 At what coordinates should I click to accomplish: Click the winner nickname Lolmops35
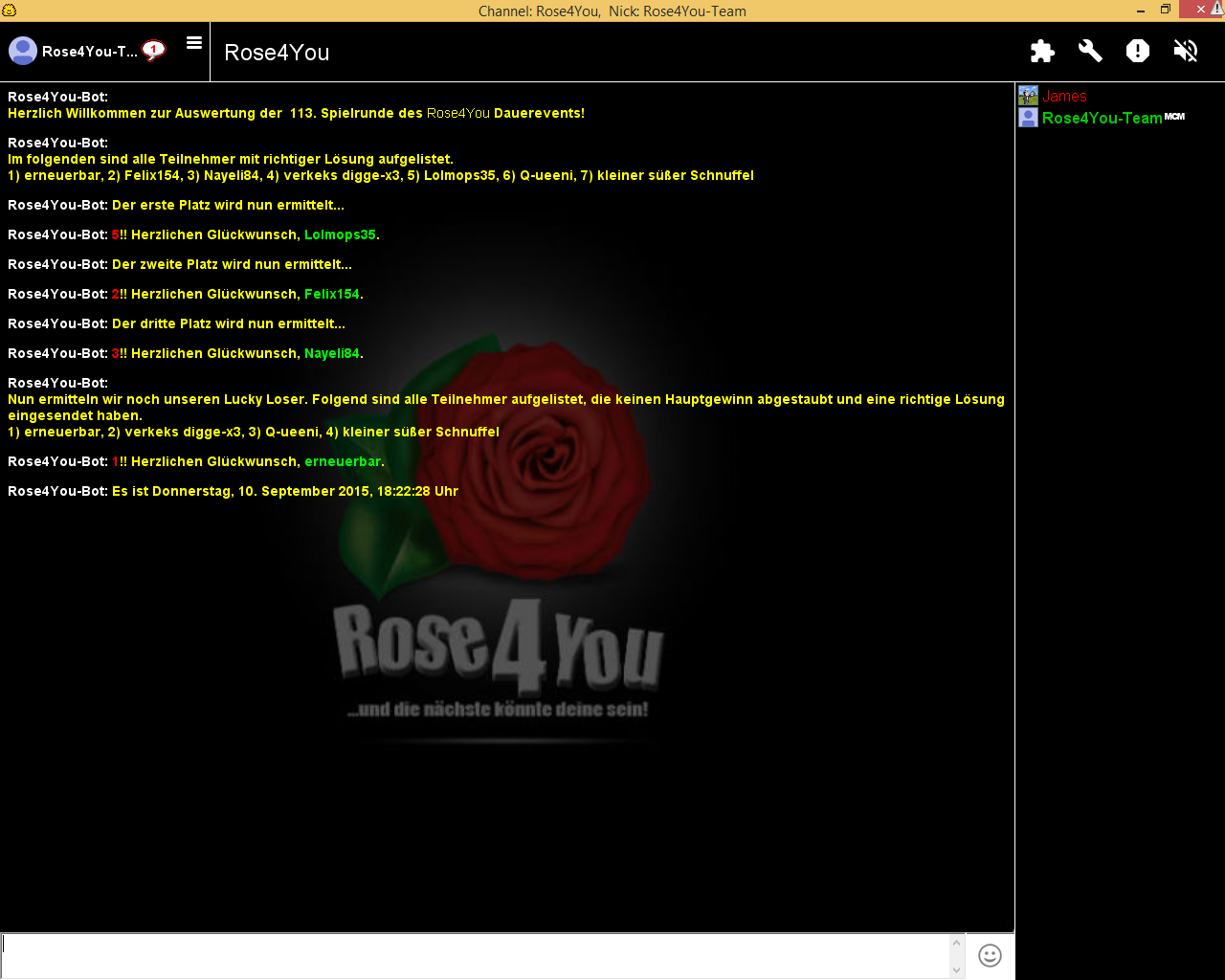pyautogui.click(x=340, y=234)
